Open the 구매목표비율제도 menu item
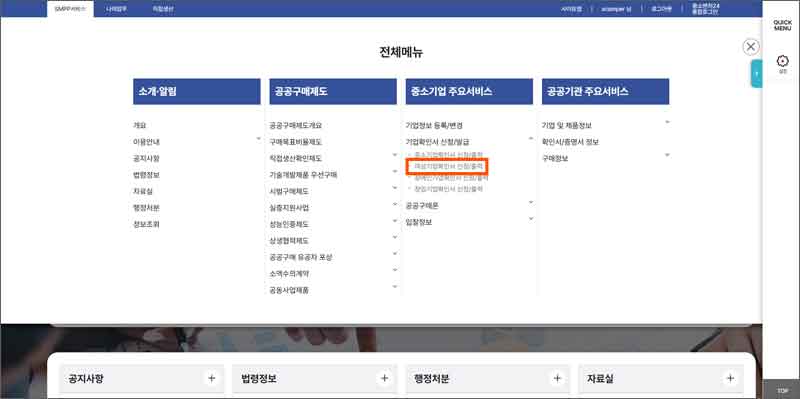This screenshot has height=399, width=800. [295, 142]
